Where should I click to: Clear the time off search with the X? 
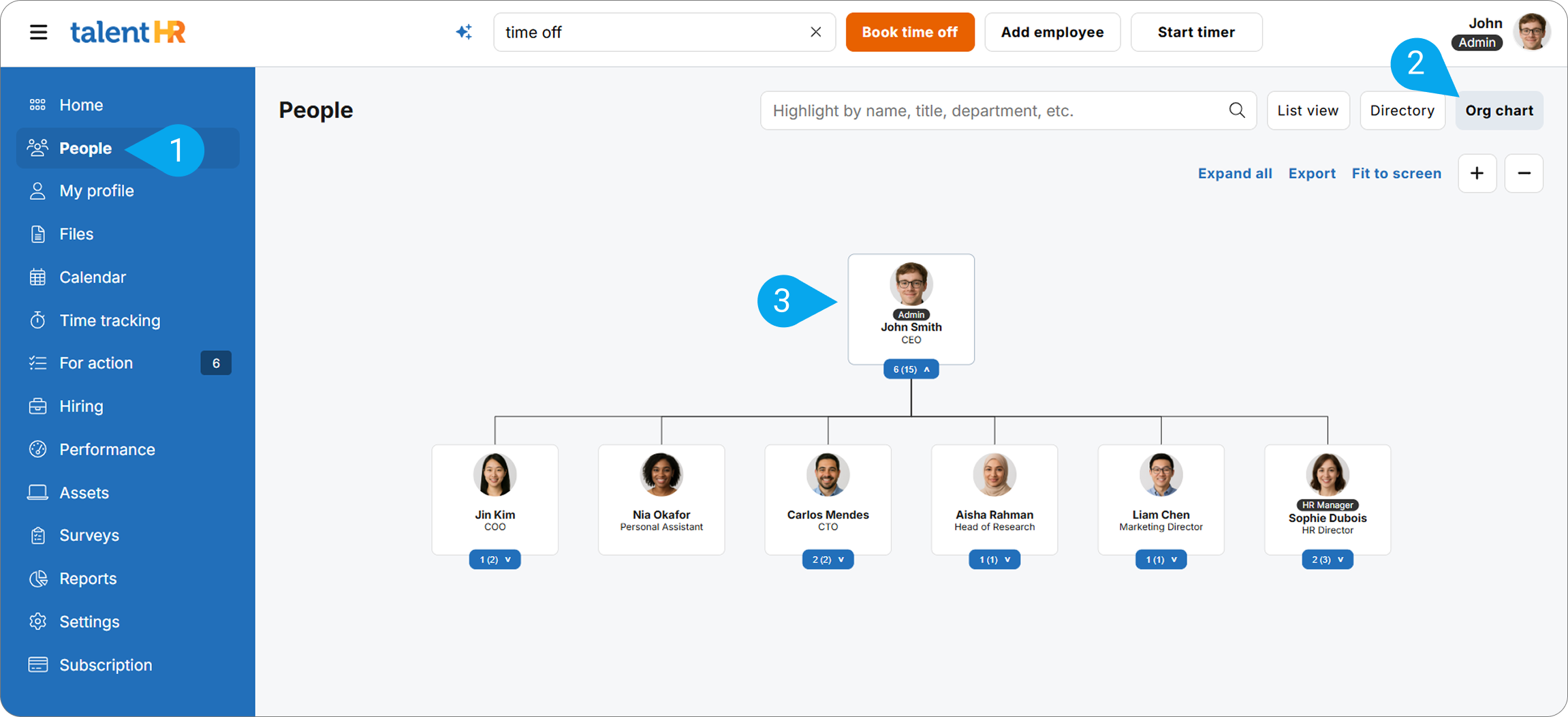[815, 31]
